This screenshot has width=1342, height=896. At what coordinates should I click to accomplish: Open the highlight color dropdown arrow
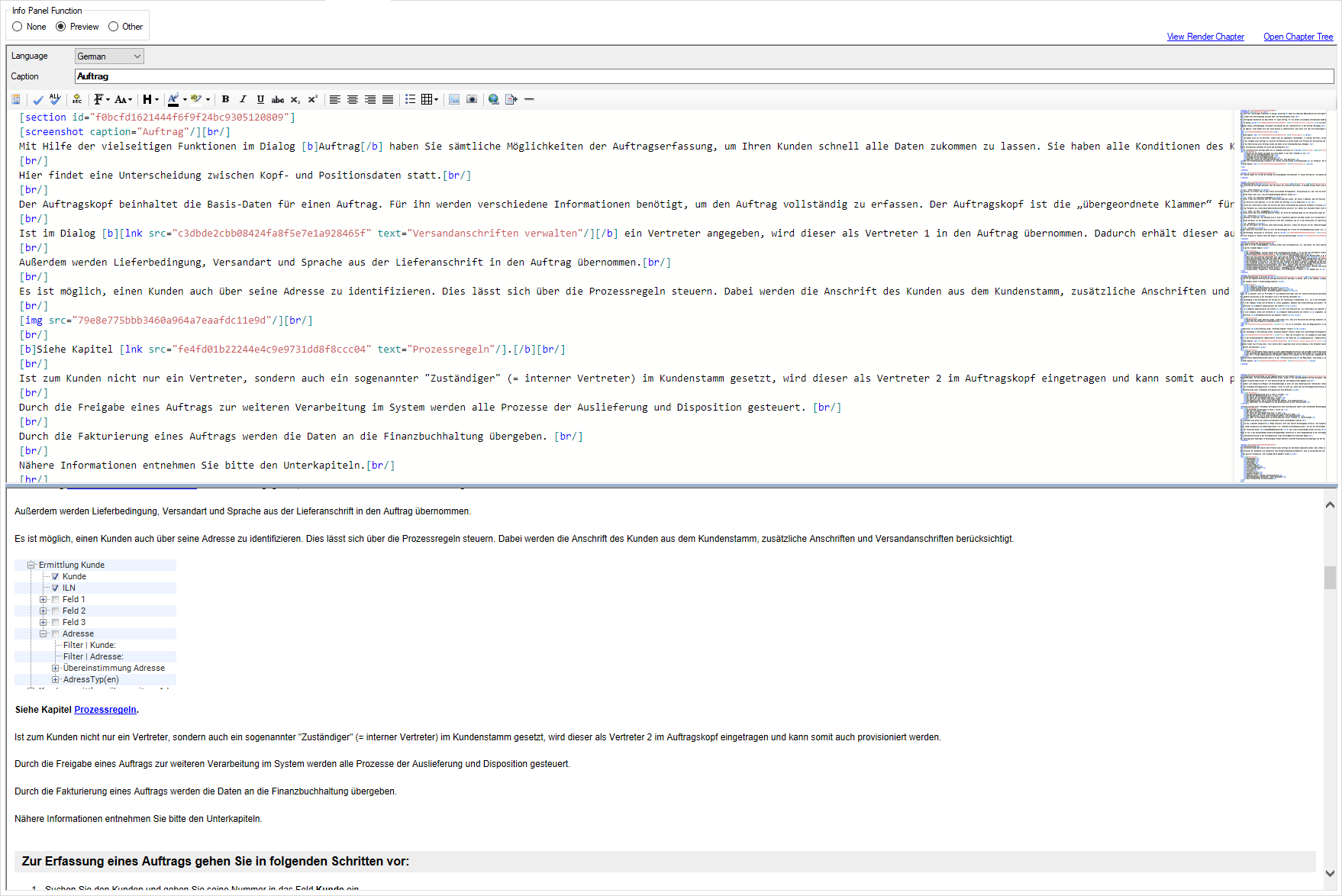pyautogui.click(x=208, y=99)
